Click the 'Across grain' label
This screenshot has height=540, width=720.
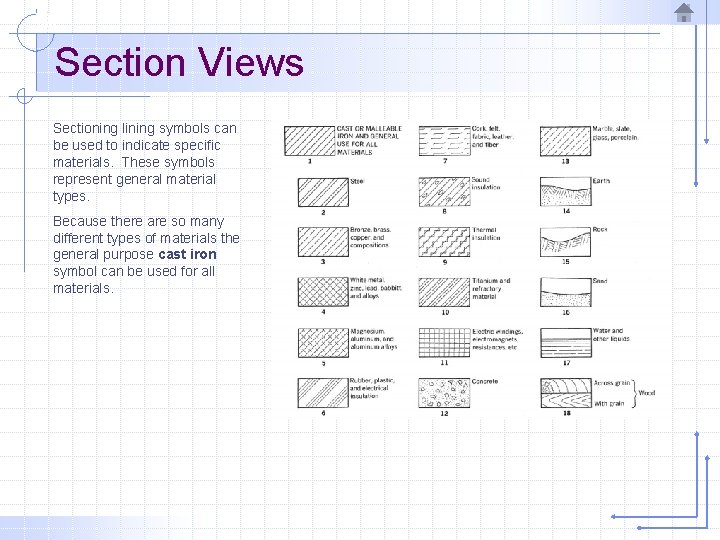pos(612,383)
